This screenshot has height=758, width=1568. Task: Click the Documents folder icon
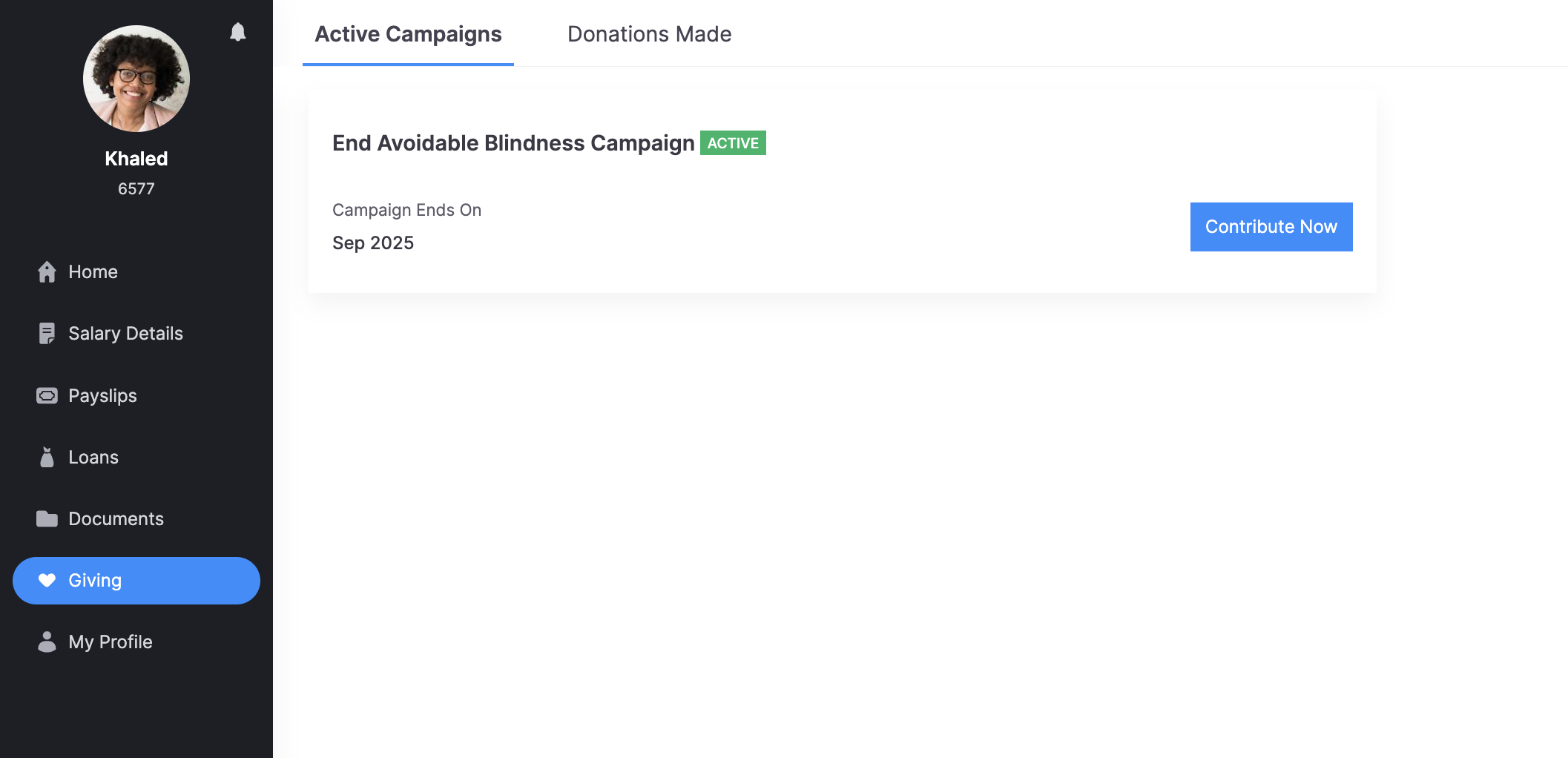(47, 519)
